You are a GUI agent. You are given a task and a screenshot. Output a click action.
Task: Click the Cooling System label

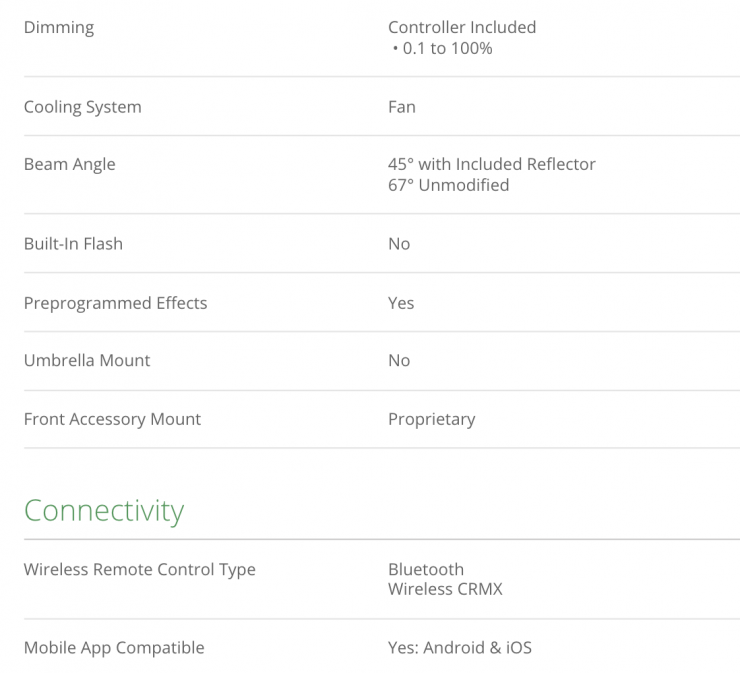click(83, 107)
